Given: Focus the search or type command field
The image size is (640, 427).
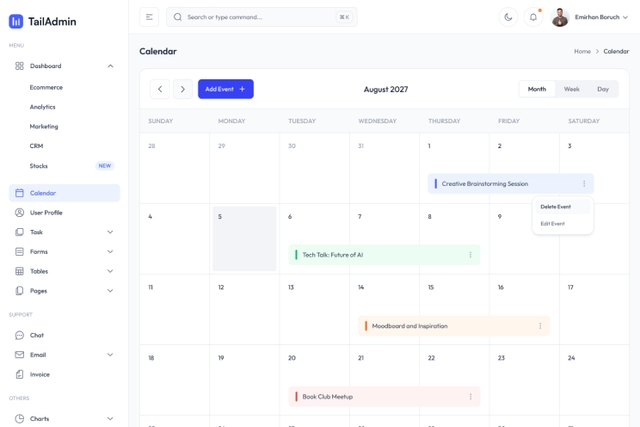Looking at the screenshot, I should tap(262, 17).
